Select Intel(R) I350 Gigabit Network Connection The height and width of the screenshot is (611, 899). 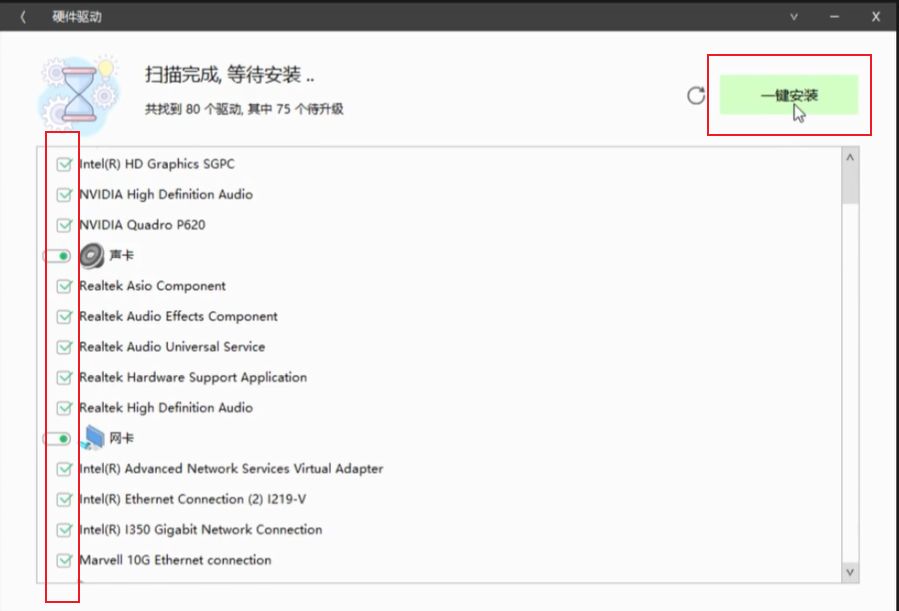[x=200, y=530]
